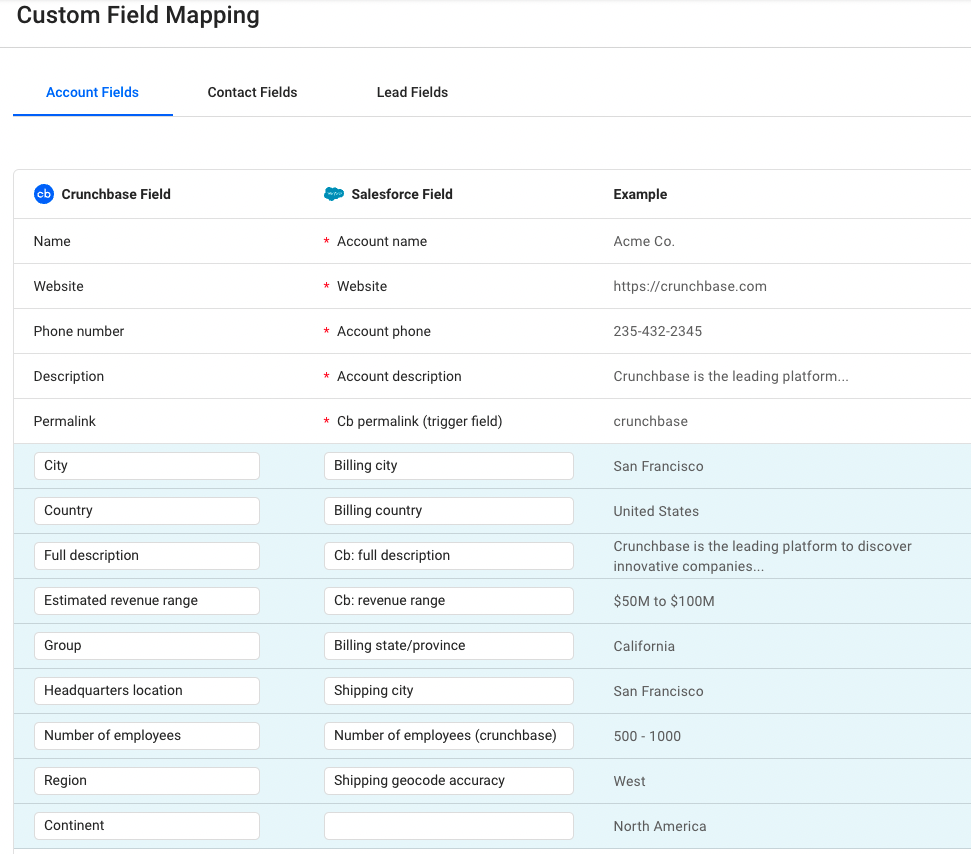Open the Billing city Salesforce dropdown

coord(448,466)
